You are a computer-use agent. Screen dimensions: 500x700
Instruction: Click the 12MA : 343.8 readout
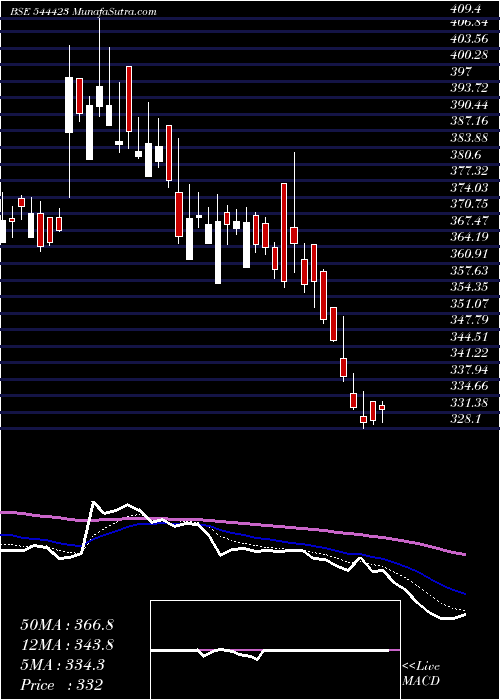pyautogui.click(x=67, y=645)
